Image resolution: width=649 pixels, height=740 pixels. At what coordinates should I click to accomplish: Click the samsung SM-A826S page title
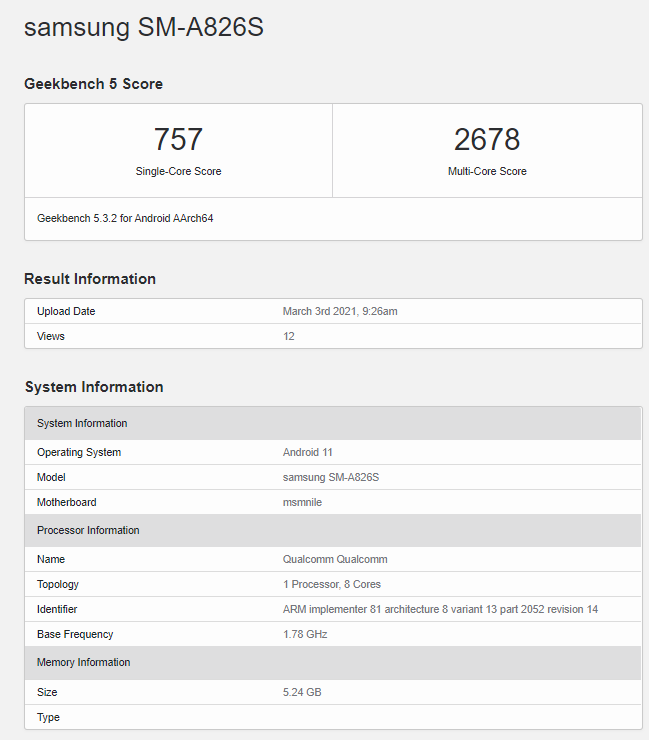pos(143,27)
